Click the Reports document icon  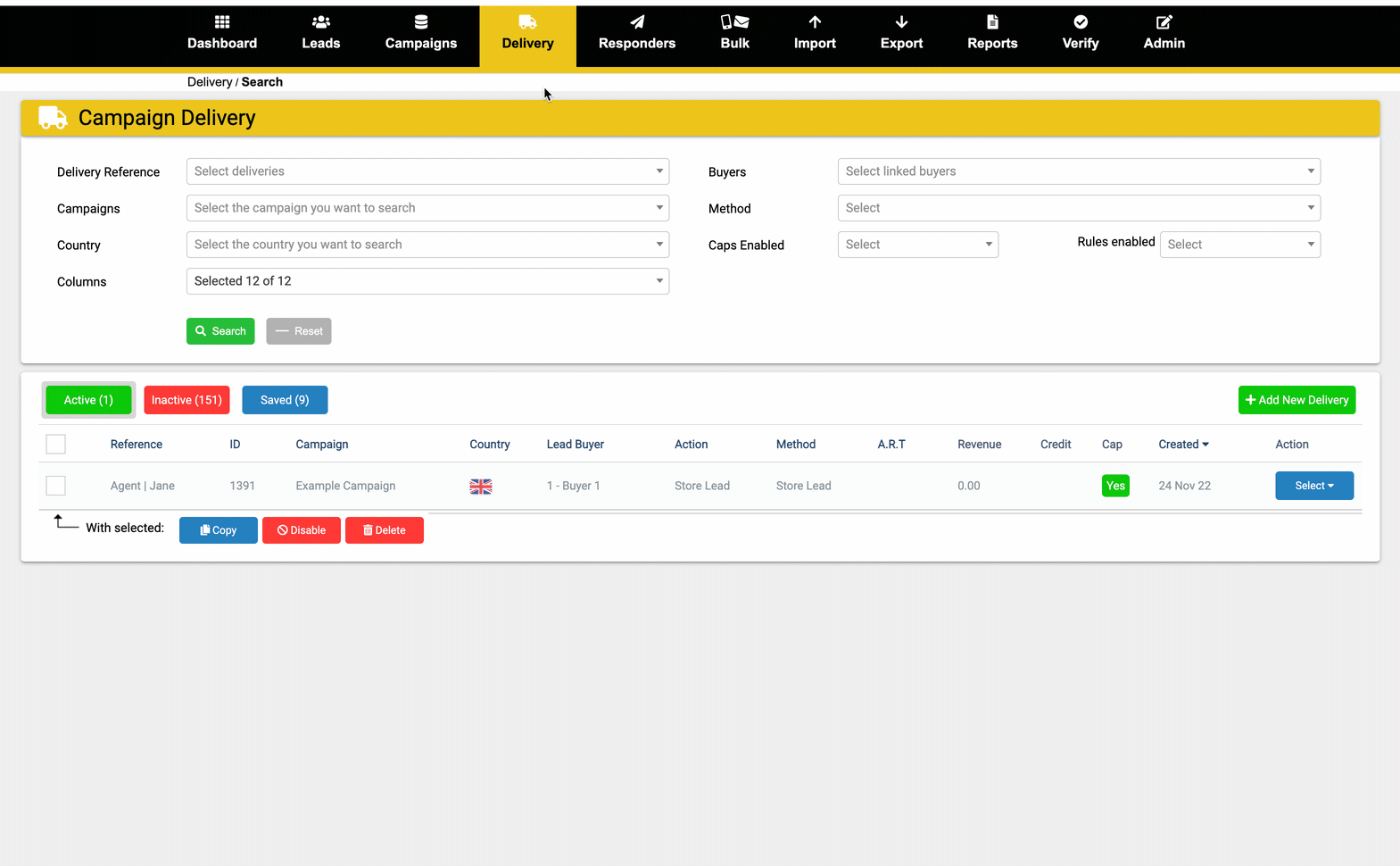[992, 21]
